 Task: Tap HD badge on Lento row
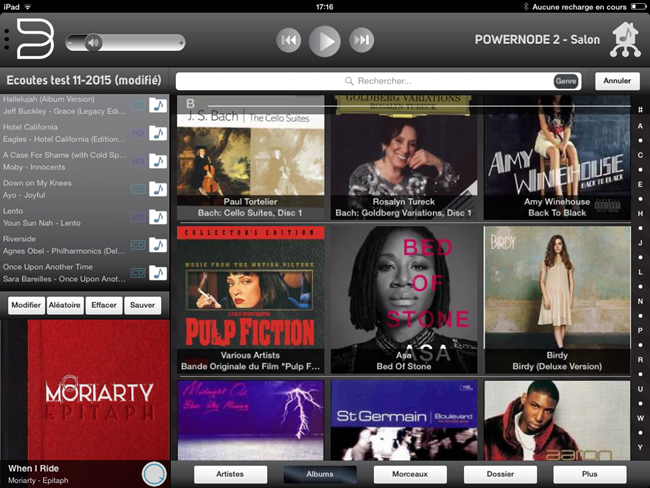[138, 217]
